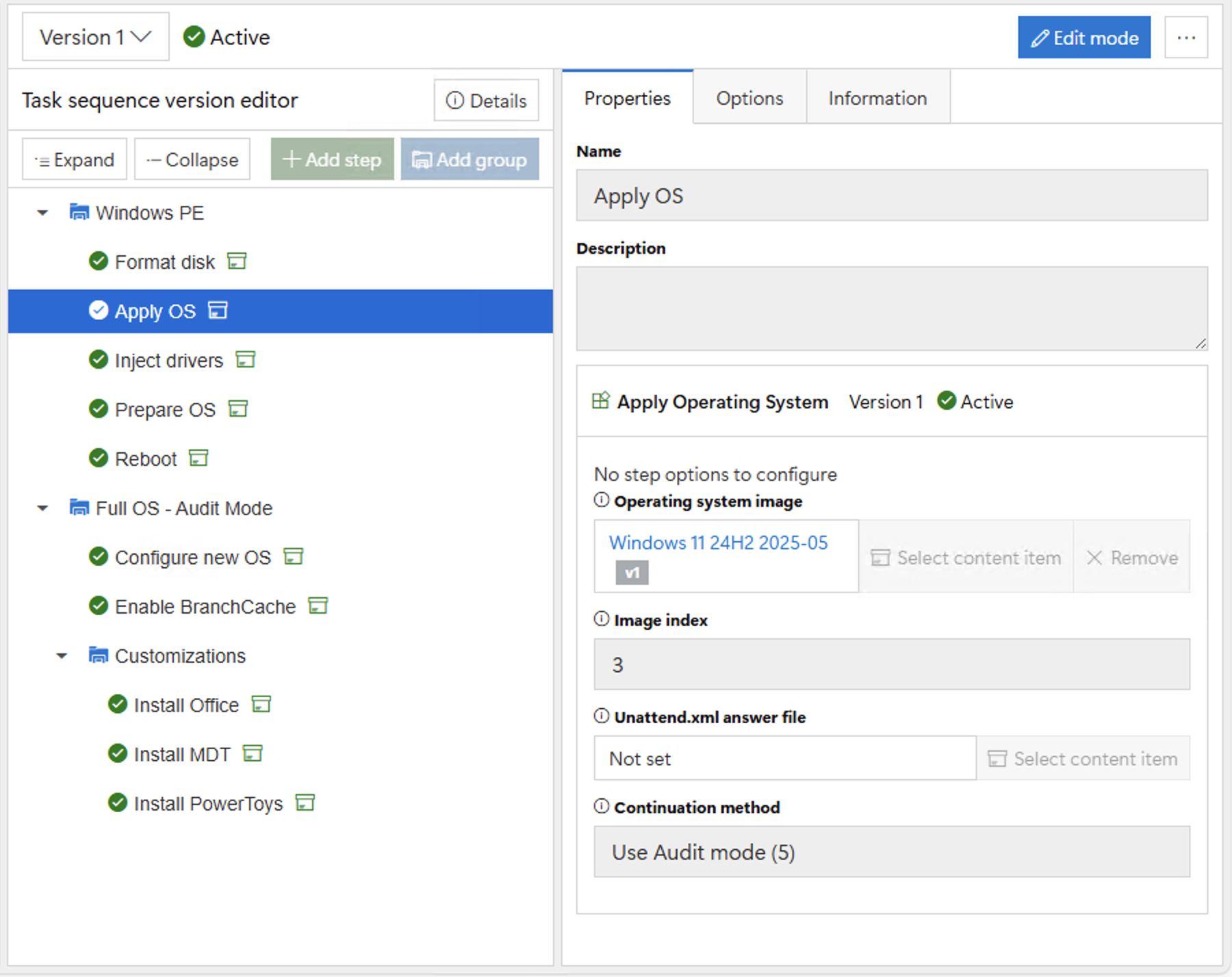Viewport: 1232px width, 977px height.
Task: Click the Edit mode button
Action: pyautogui.click(x=1083, y=37)
